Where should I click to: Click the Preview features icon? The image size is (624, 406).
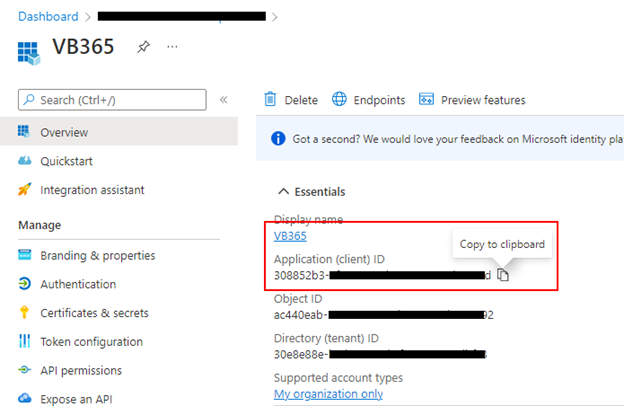pos(426,99)
